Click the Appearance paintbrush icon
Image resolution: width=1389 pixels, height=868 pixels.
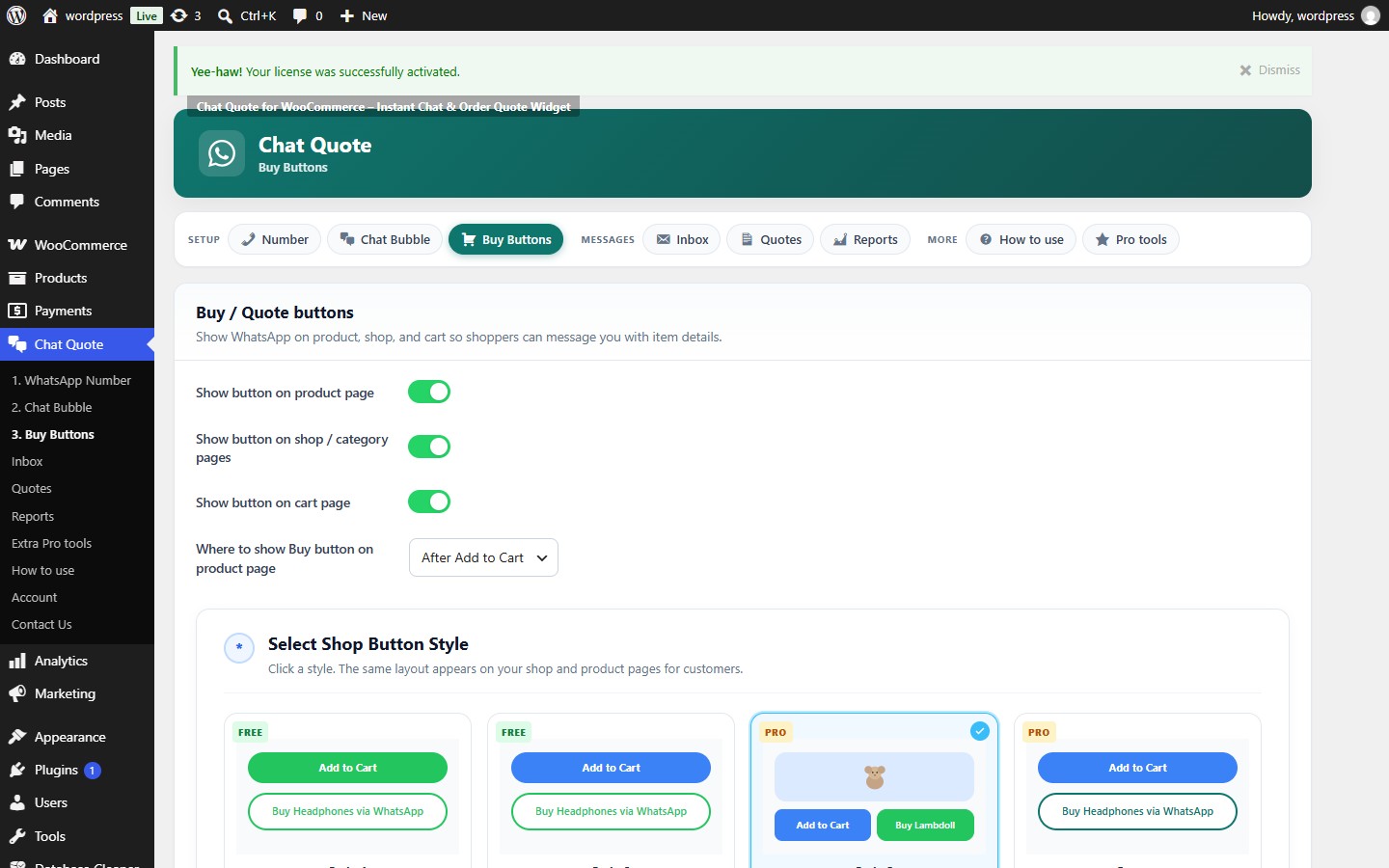[x=17, y=737]
